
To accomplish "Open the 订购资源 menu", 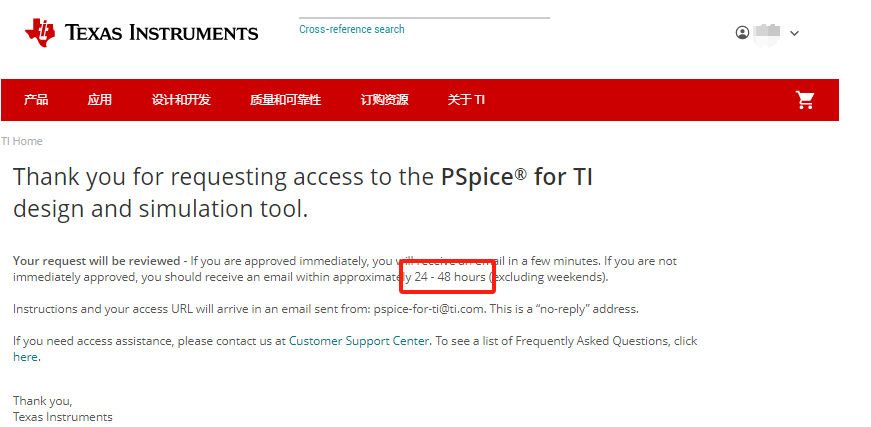I will pos(384,100).
